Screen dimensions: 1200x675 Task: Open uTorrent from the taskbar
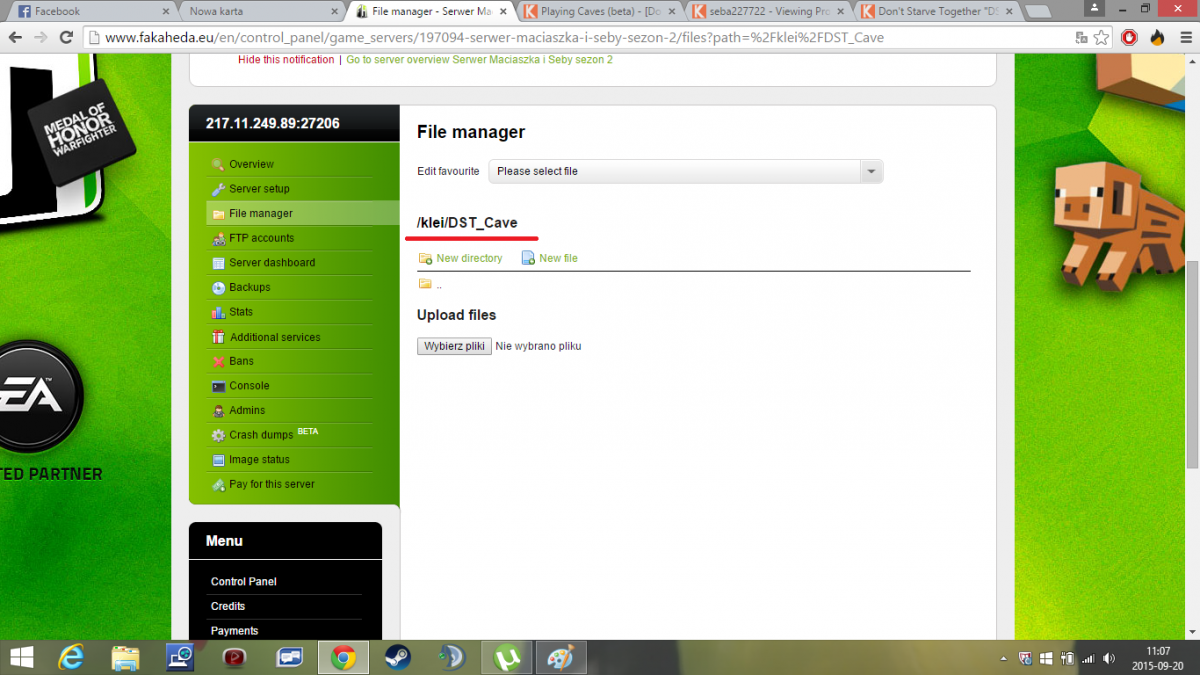506,657
